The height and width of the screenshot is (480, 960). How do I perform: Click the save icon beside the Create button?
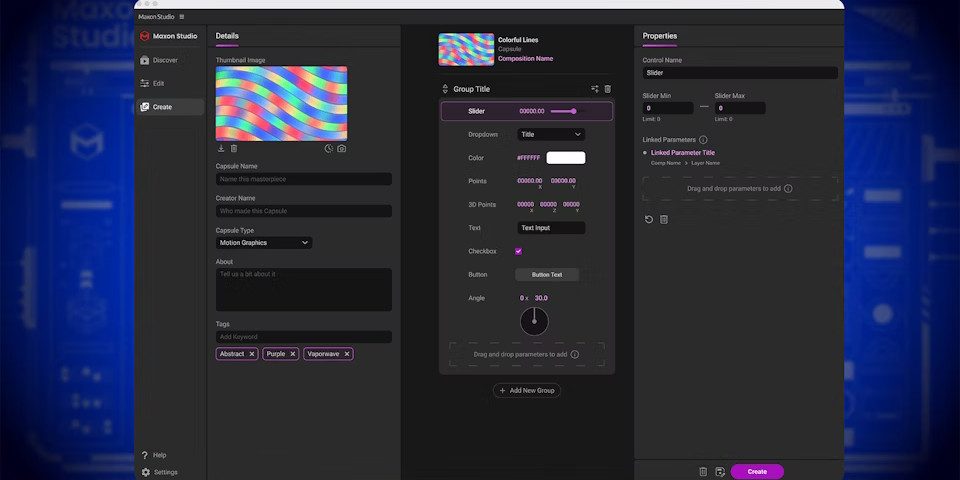point(719,471)
